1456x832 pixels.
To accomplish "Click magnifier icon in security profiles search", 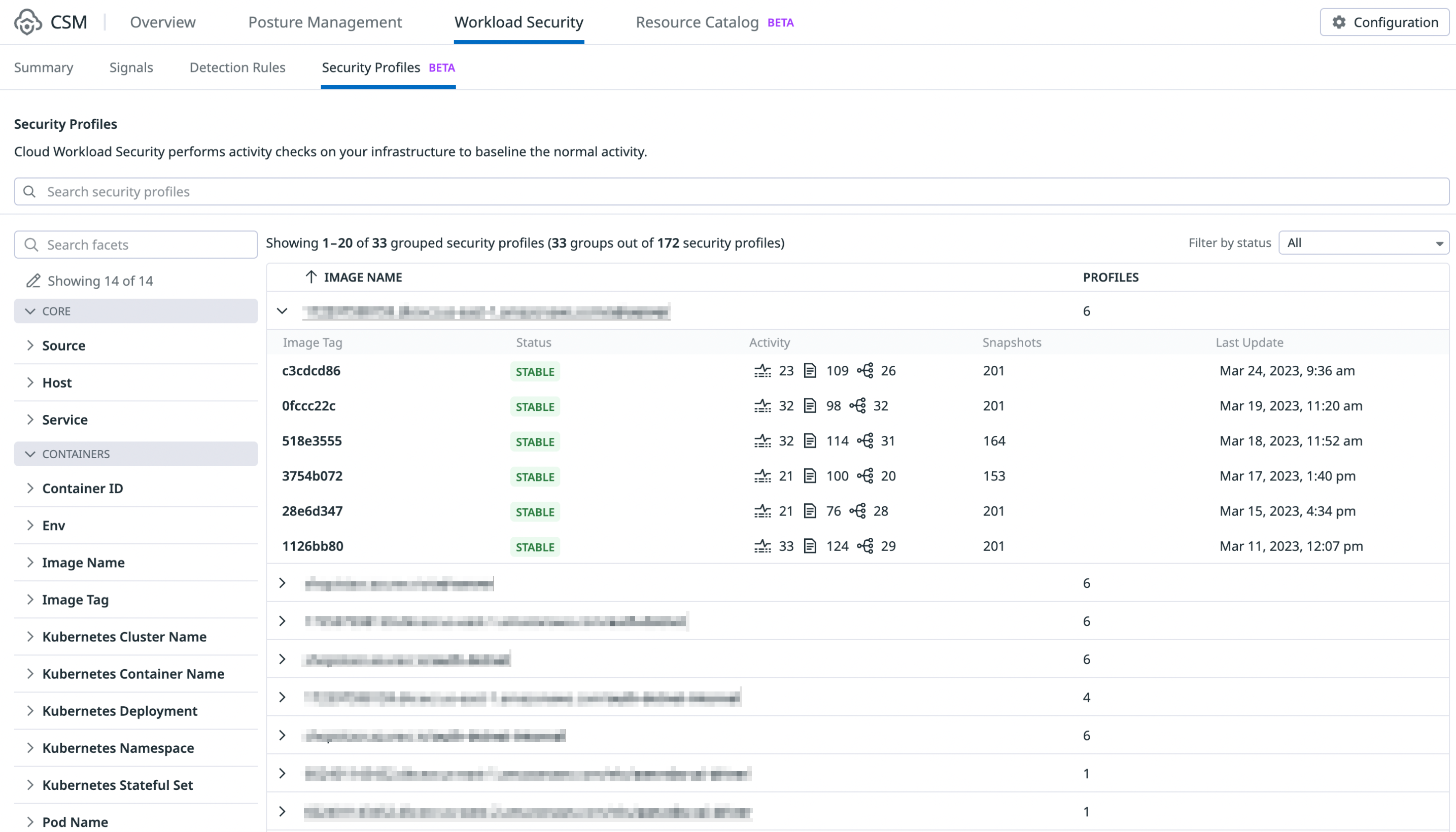I will (x=30, y=191).
